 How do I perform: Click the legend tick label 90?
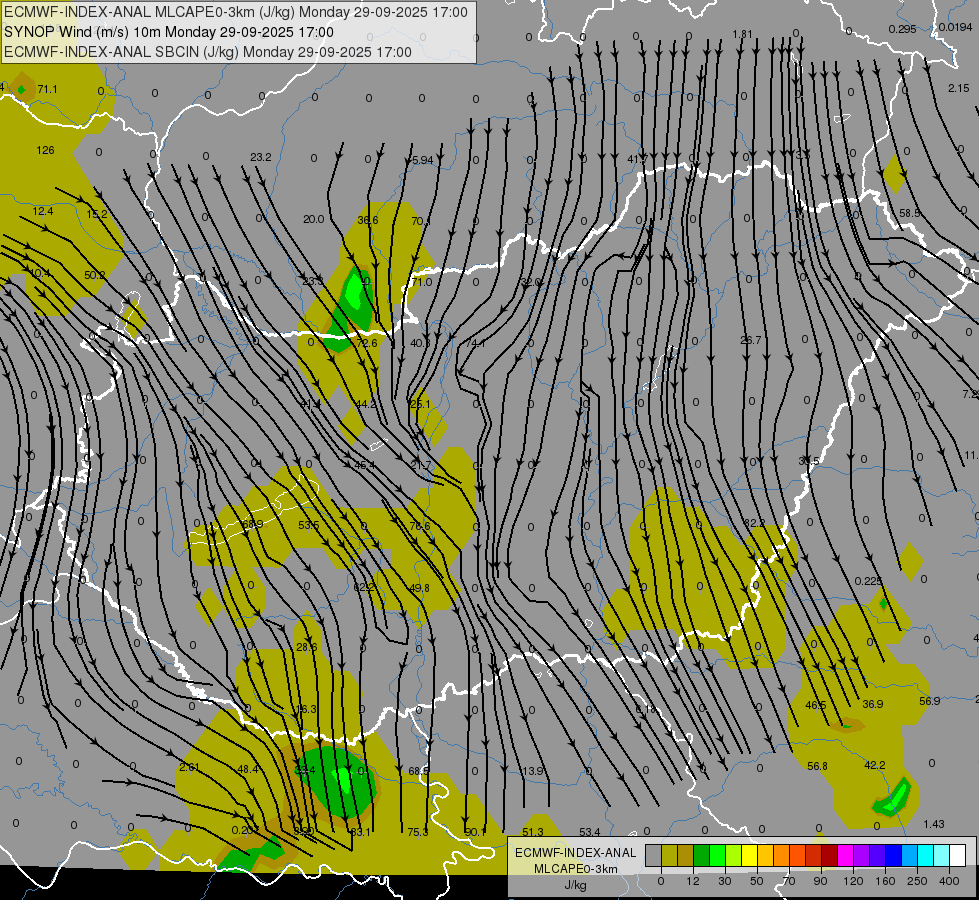pyautogui.click(x=821, y=881)
